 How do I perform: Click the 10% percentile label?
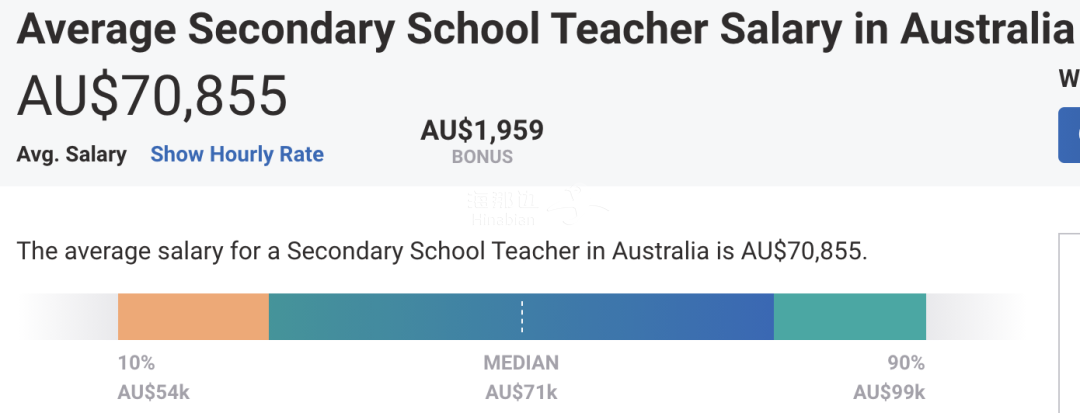[136, 363]
